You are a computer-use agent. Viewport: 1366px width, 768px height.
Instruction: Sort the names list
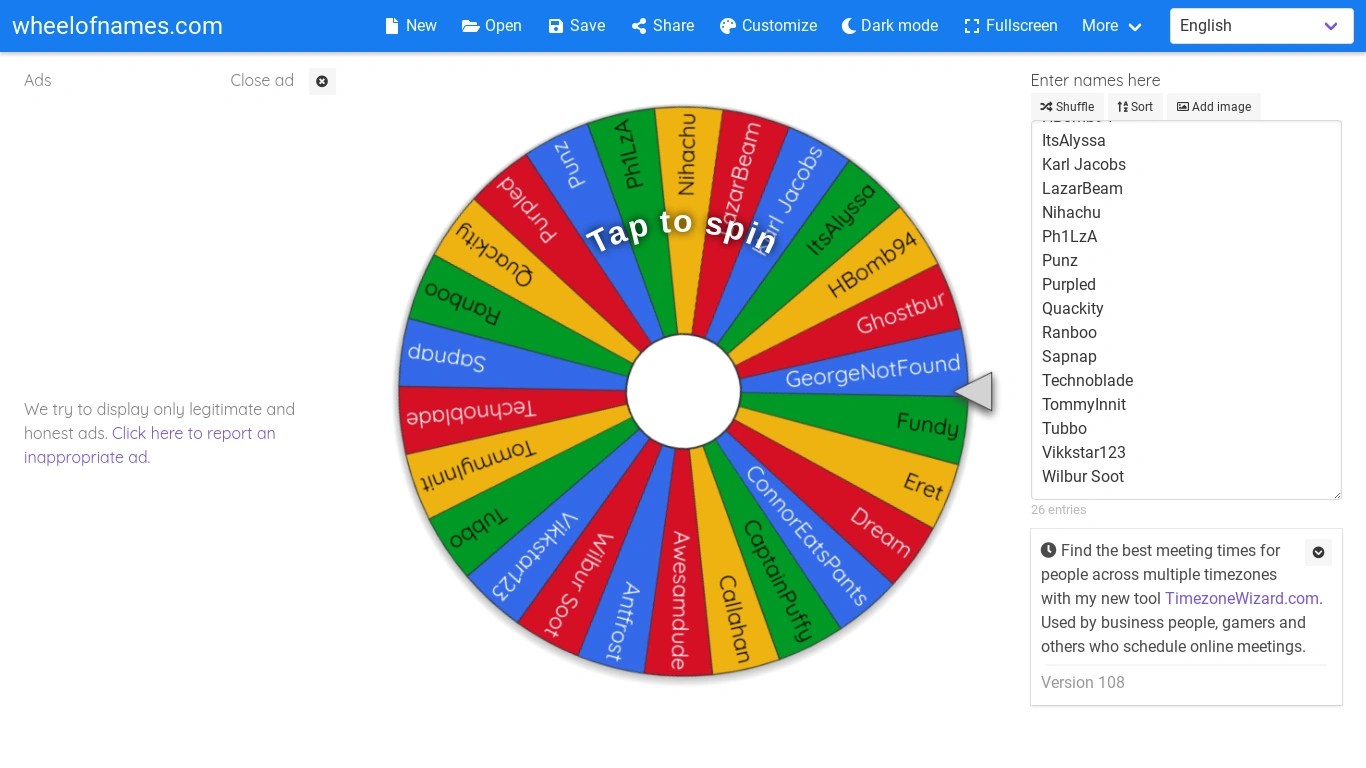(1135, 107)
